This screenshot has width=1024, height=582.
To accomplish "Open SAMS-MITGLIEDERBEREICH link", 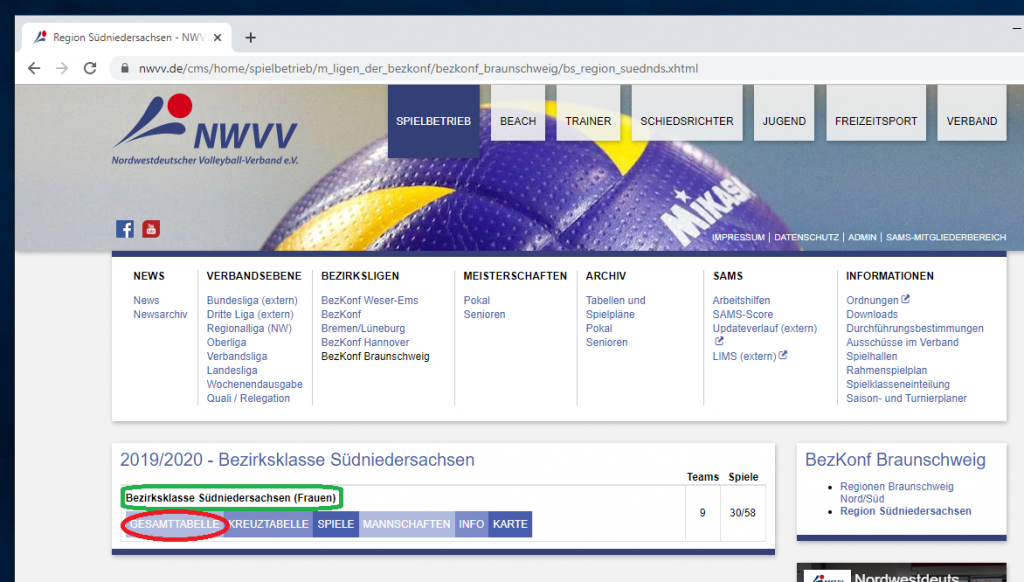I will click(x=946, y=237).
